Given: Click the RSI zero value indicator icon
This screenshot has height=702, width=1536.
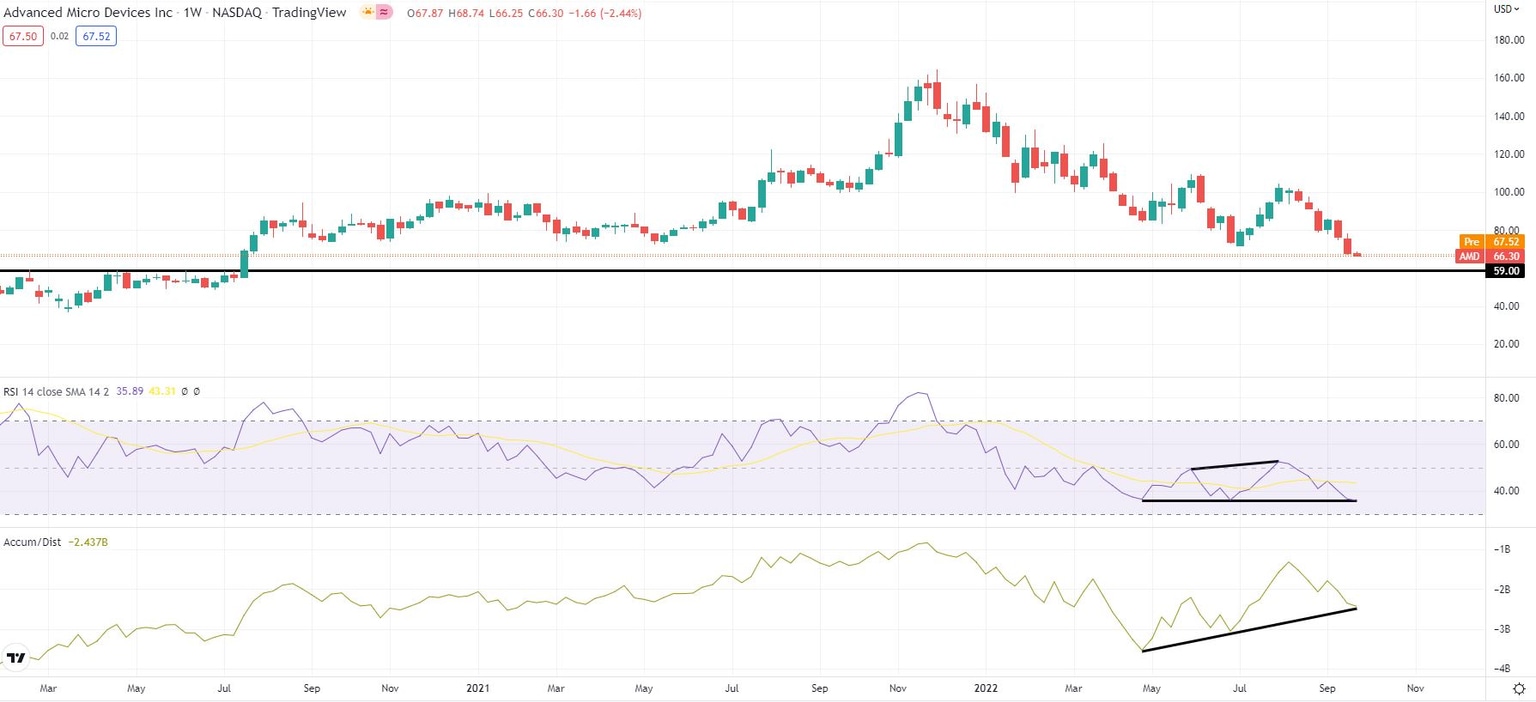Looking at the screenshot, I should 184,391.
